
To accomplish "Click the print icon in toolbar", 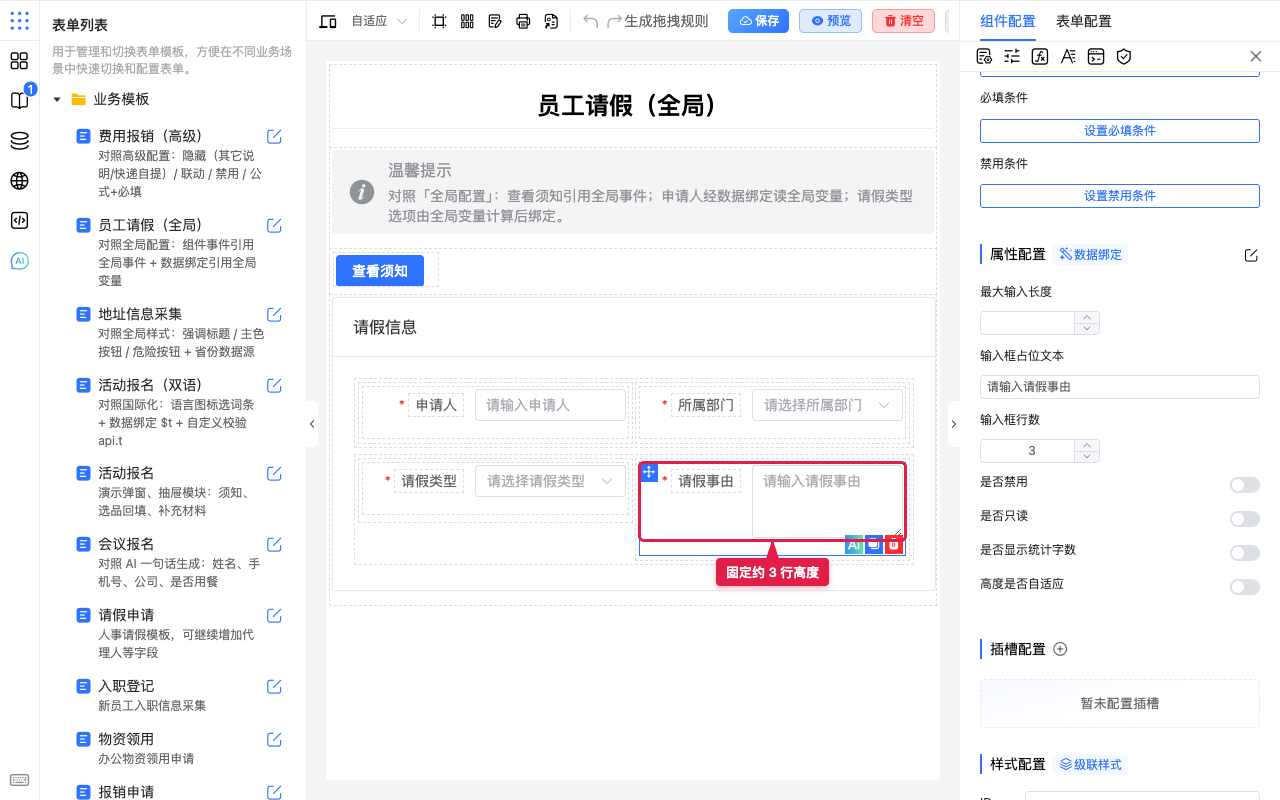I will point(523,21).
